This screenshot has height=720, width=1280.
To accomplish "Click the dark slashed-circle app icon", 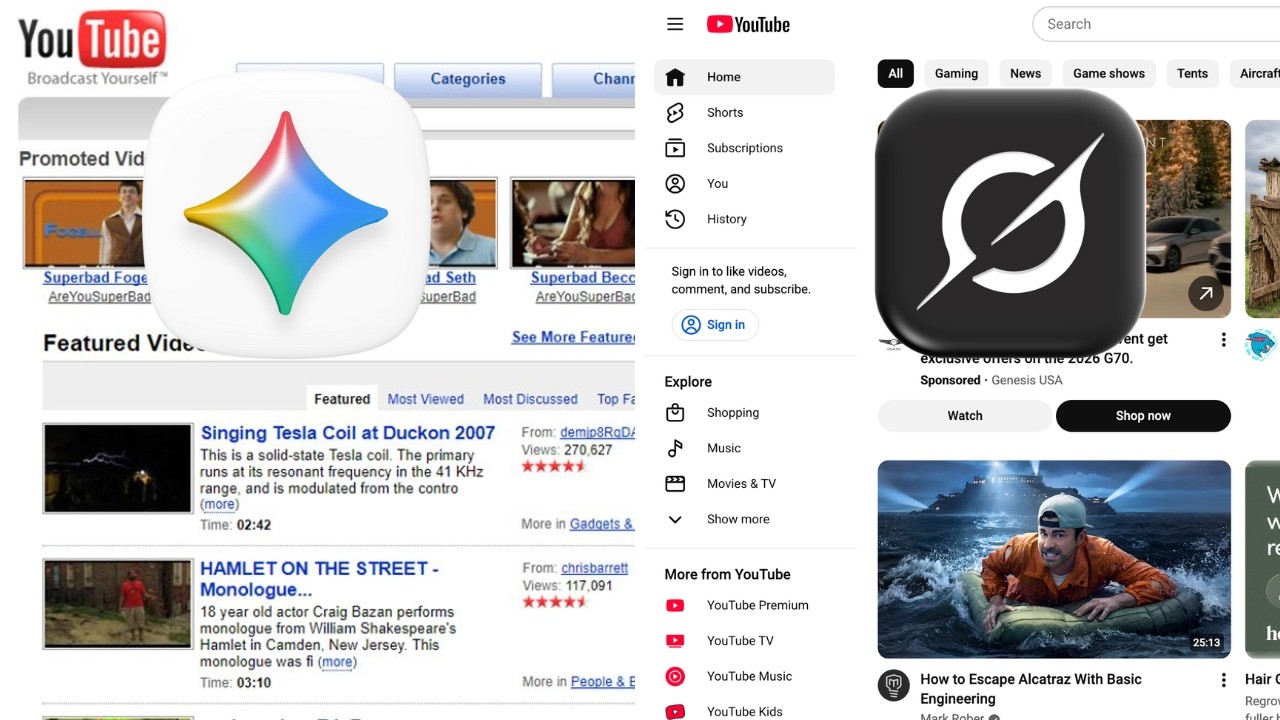I will point(1010,222).
